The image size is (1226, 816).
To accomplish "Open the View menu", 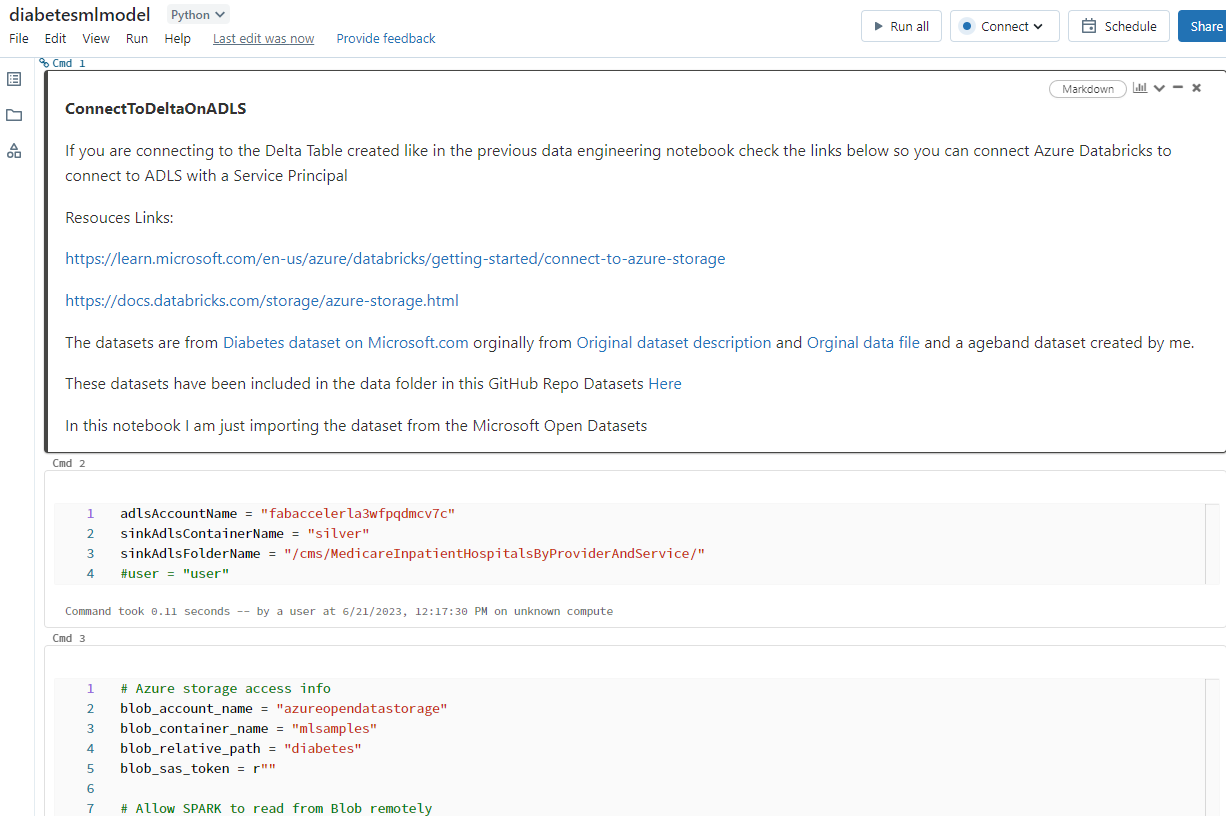I will point(96,39).
